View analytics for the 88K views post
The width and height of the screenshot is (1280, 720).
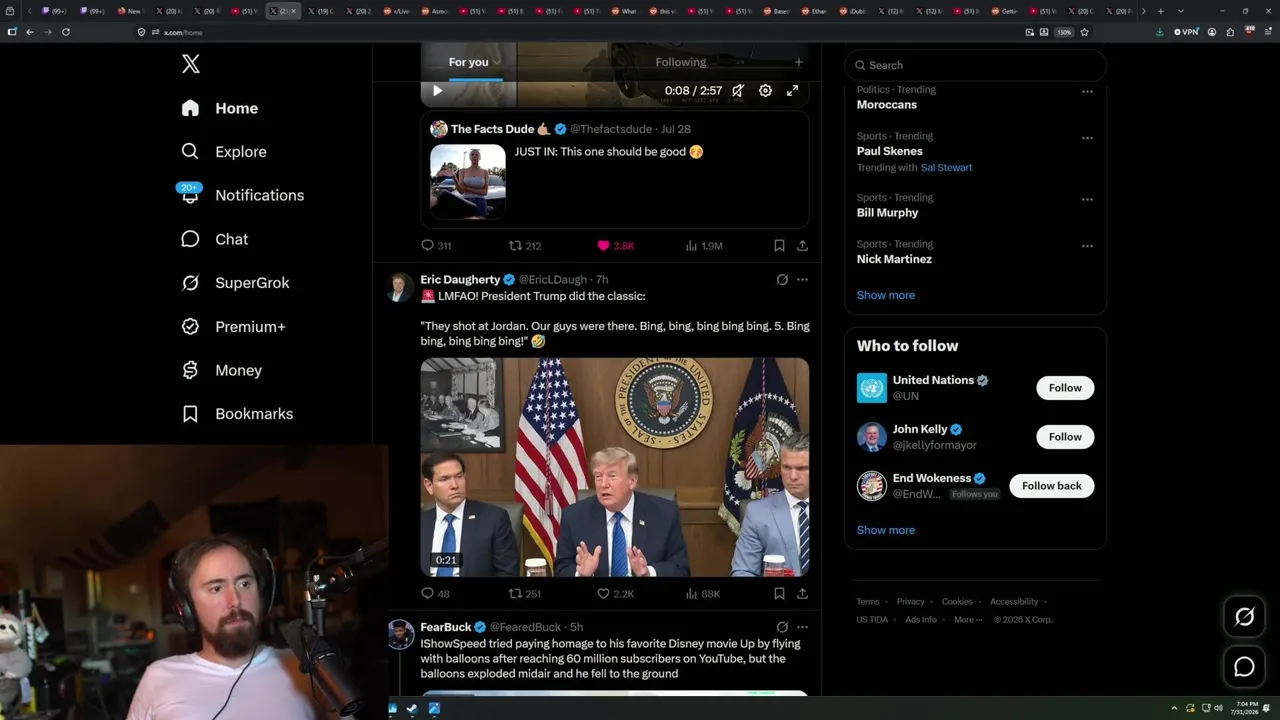click(x=703, y=593)
